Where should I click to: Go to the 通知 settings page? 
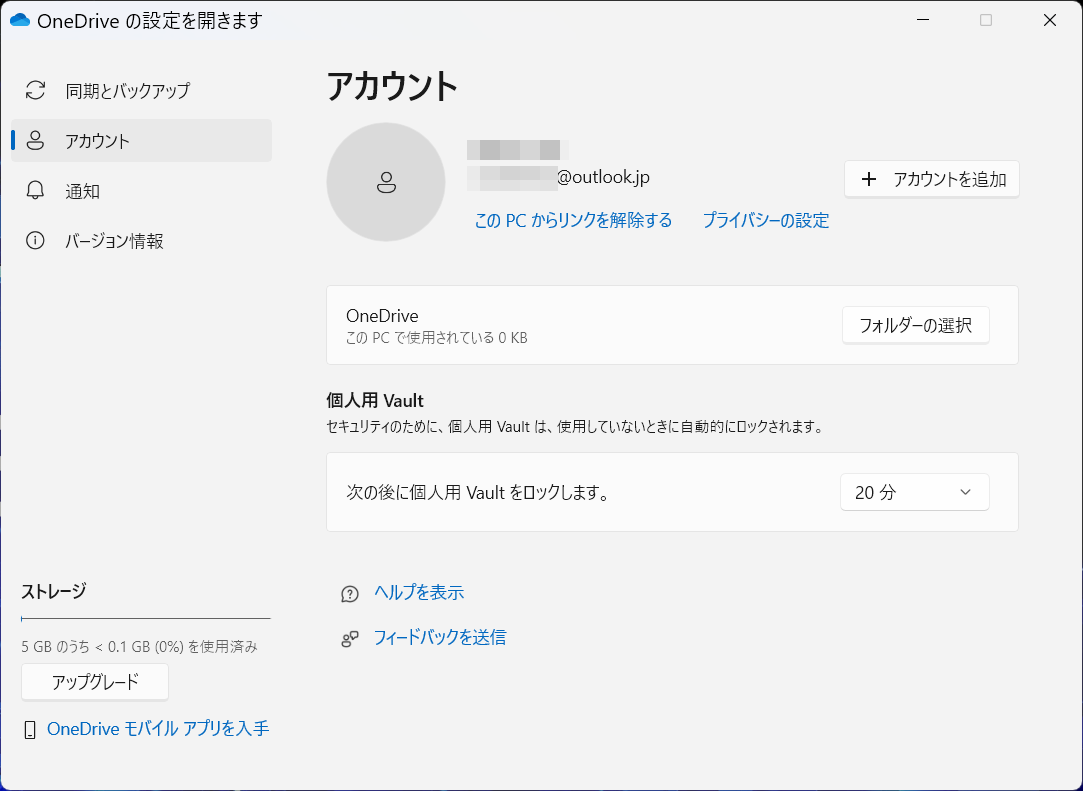[142, 191]
